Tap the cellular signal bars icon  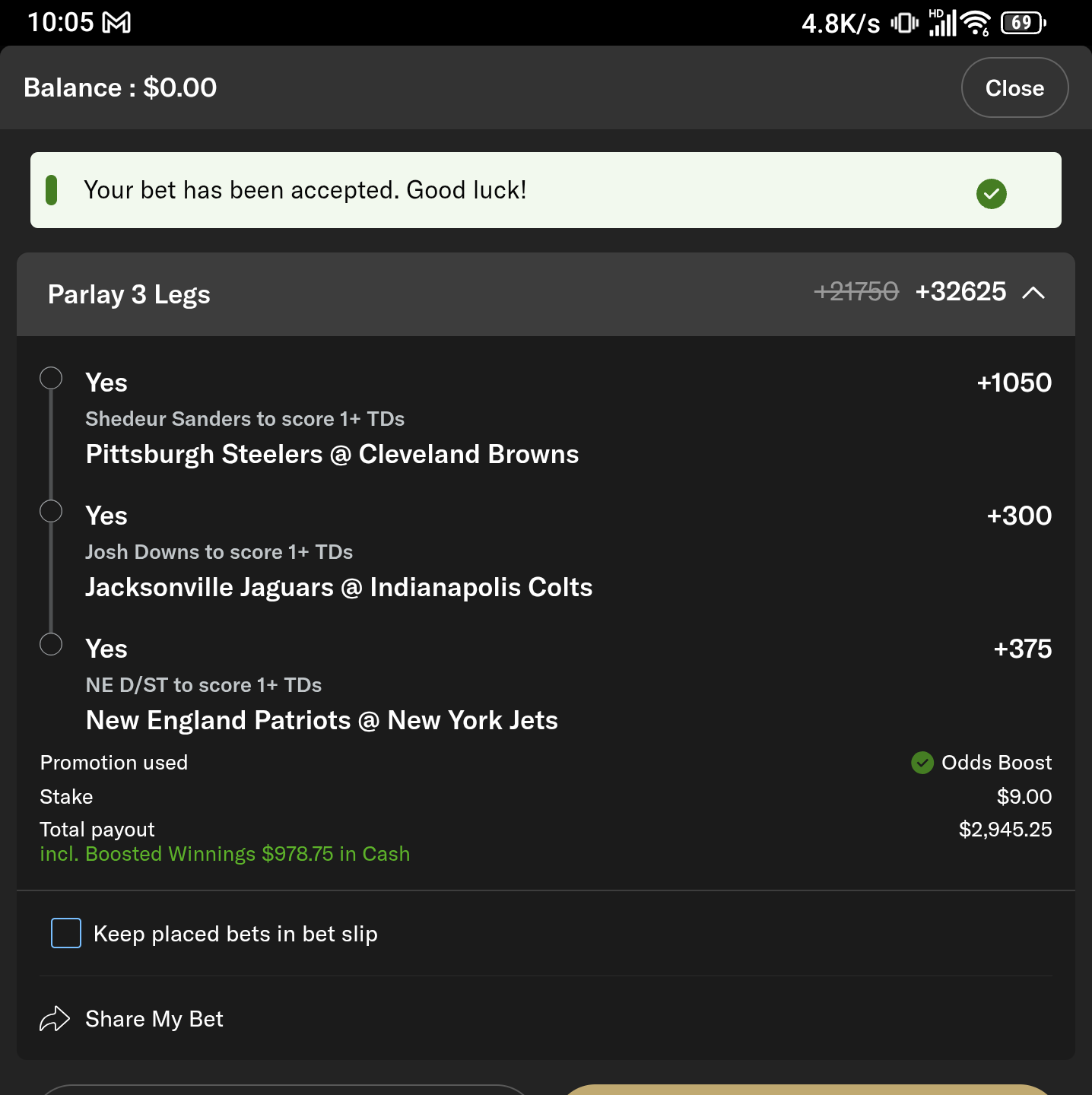pyautogui.click(x=943, y=23)
